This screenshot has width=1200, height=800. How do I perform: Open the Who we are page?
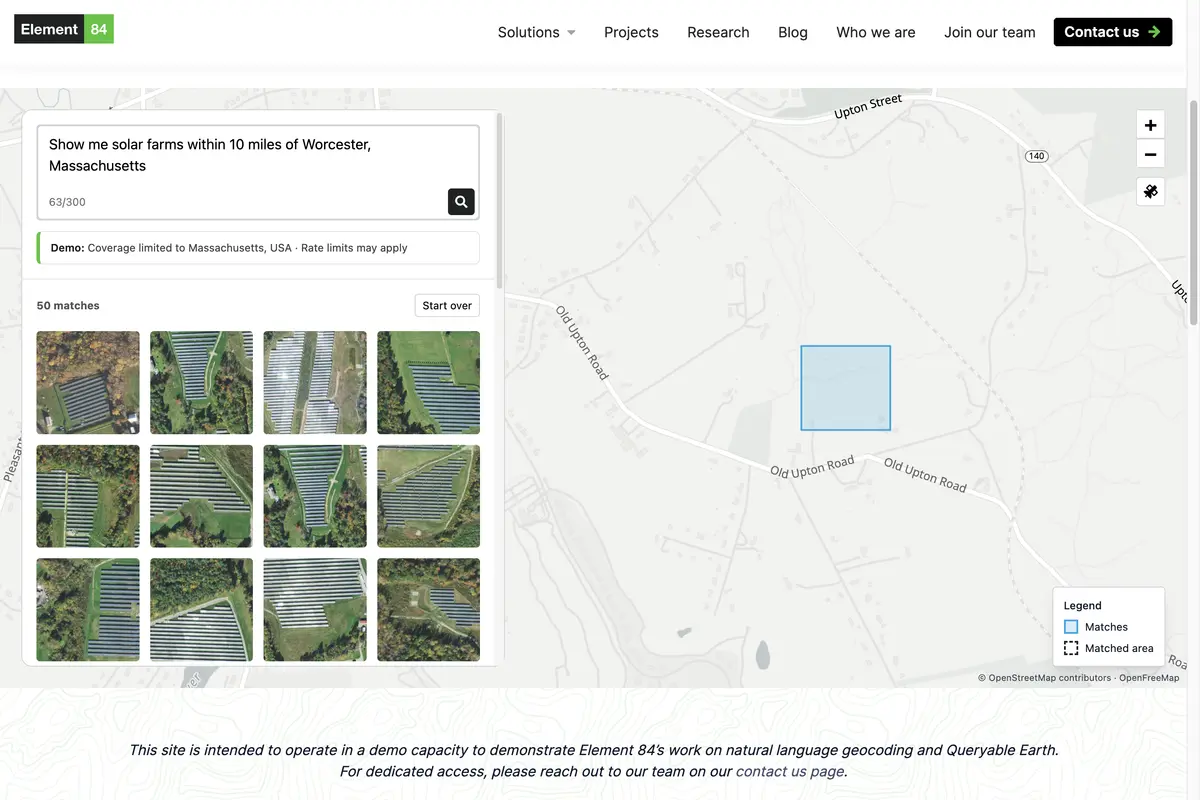tap(875, 32)
